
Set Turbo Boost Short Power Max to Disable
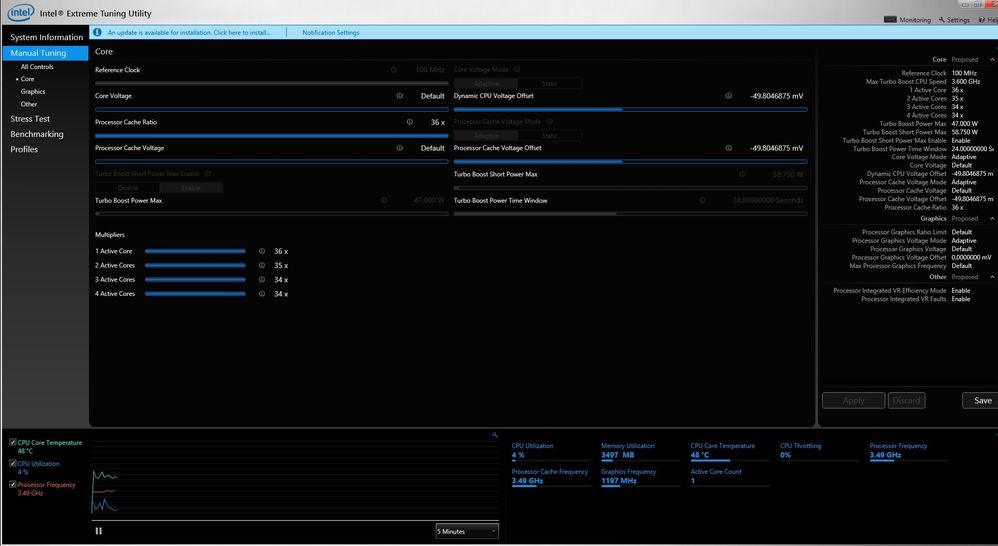tap(127, 188)
